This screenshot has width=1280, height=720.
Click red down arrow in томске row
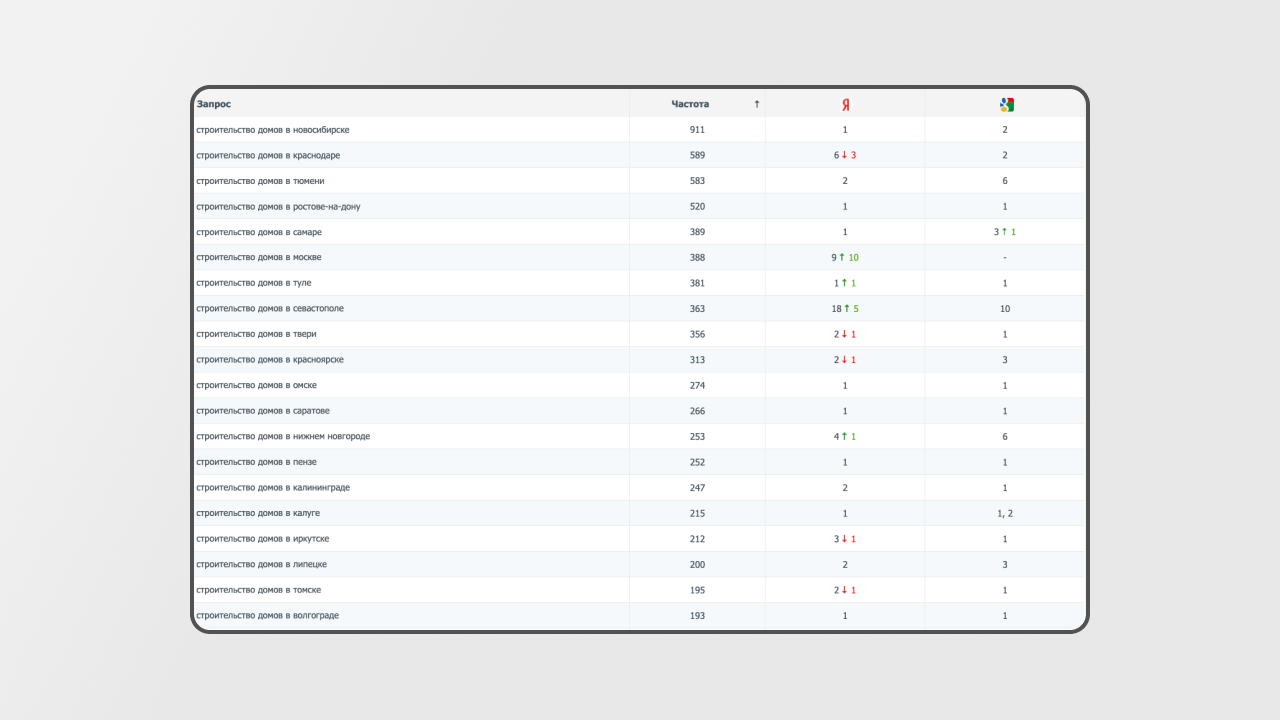(x=844, y=590)
